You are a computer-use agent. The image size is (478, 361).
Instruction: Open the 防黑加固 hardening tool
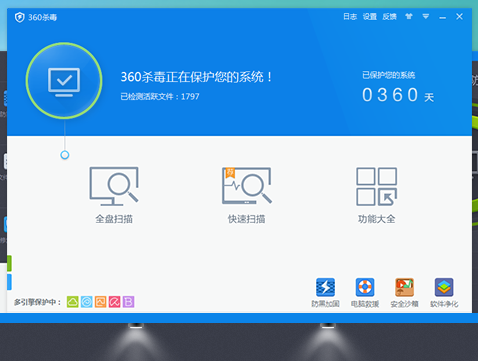click(x=325, y=292)
